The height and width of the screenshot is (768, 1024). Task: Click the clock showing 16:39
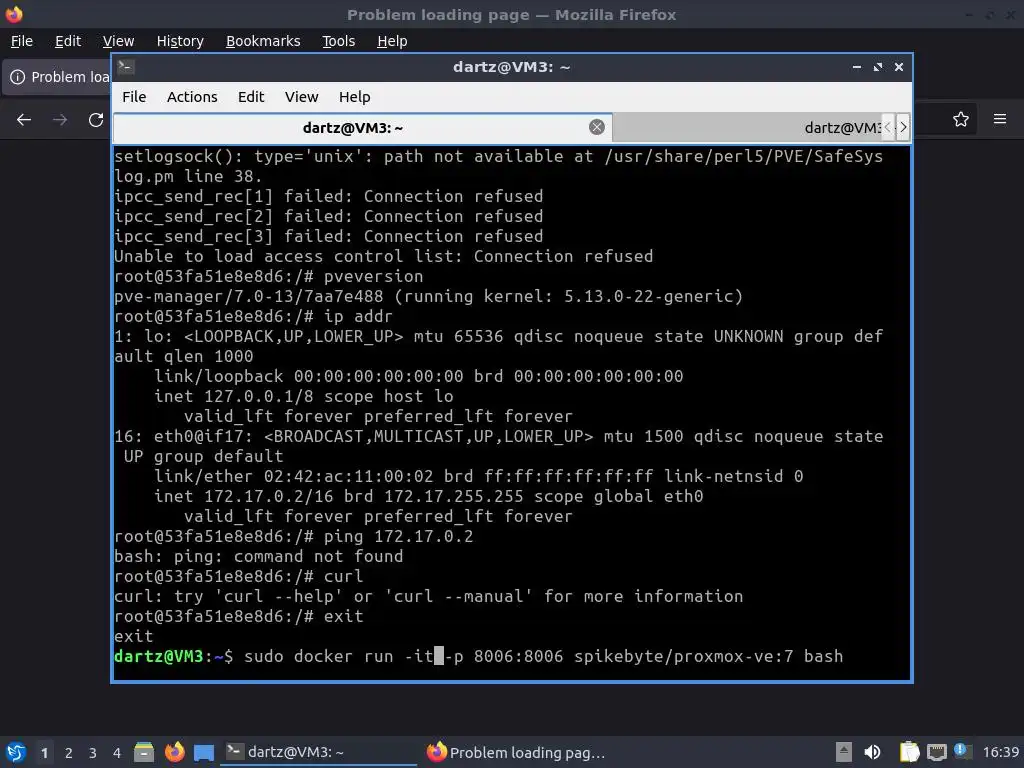1000,752
